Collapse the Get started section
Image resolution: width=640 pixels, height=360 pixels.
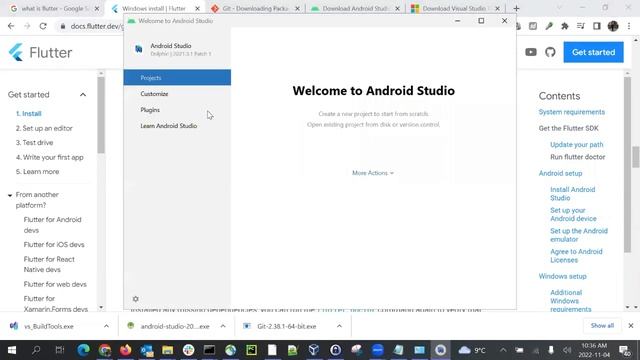(x=83, y=95)
